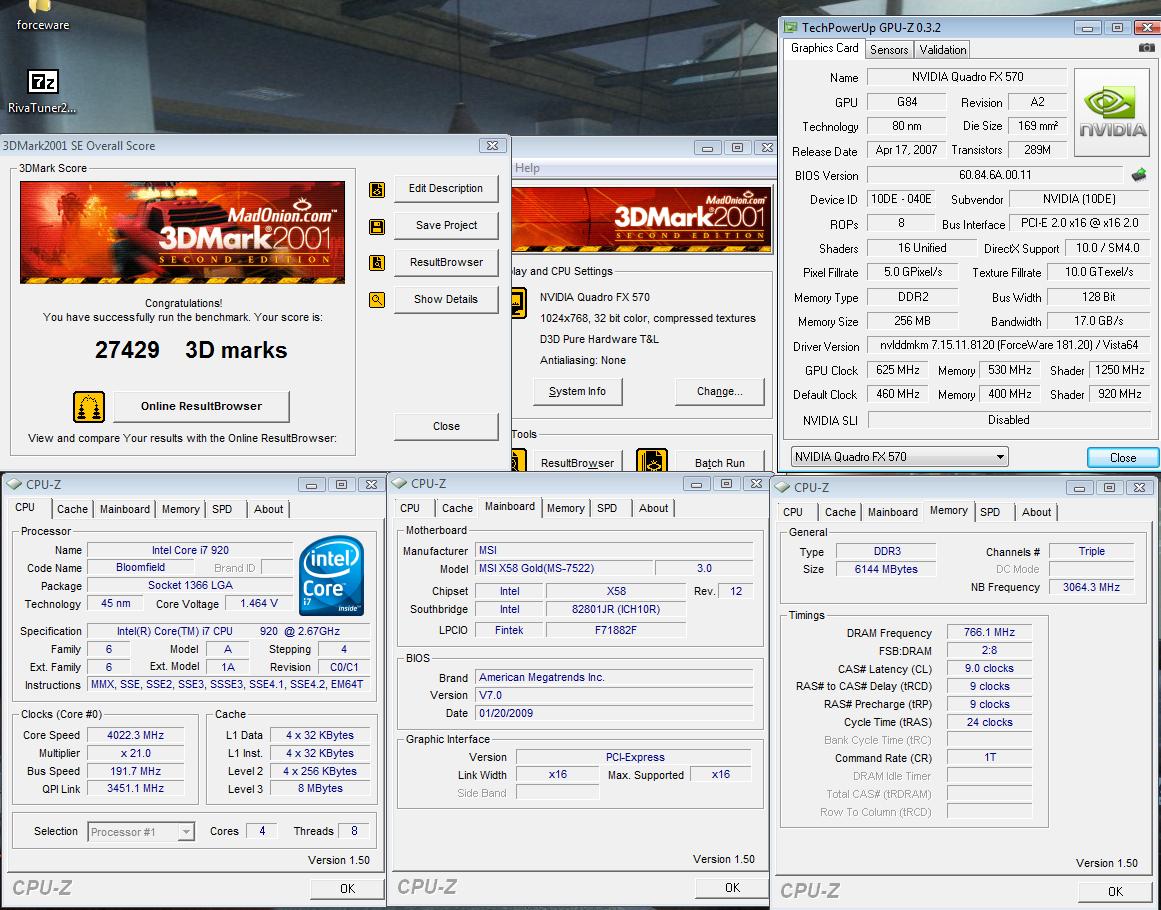Click ResultBrowser button under Tools

578,462
